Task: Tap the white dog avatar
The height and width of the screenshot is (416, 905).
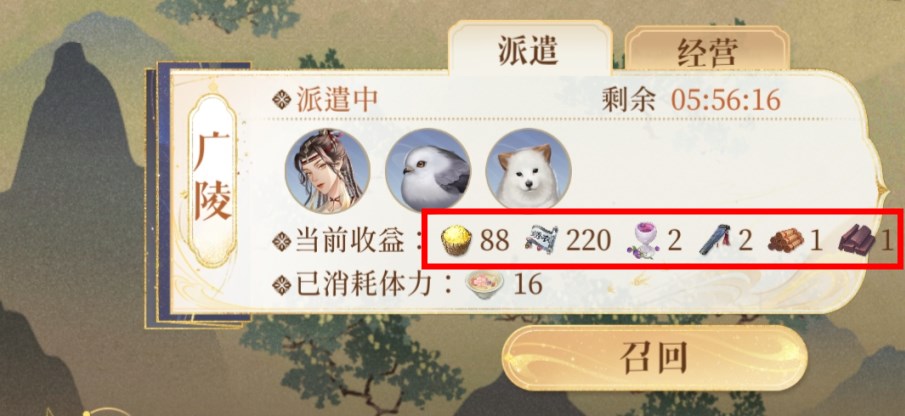Action: pyautogui.click(x=528, y=171)
